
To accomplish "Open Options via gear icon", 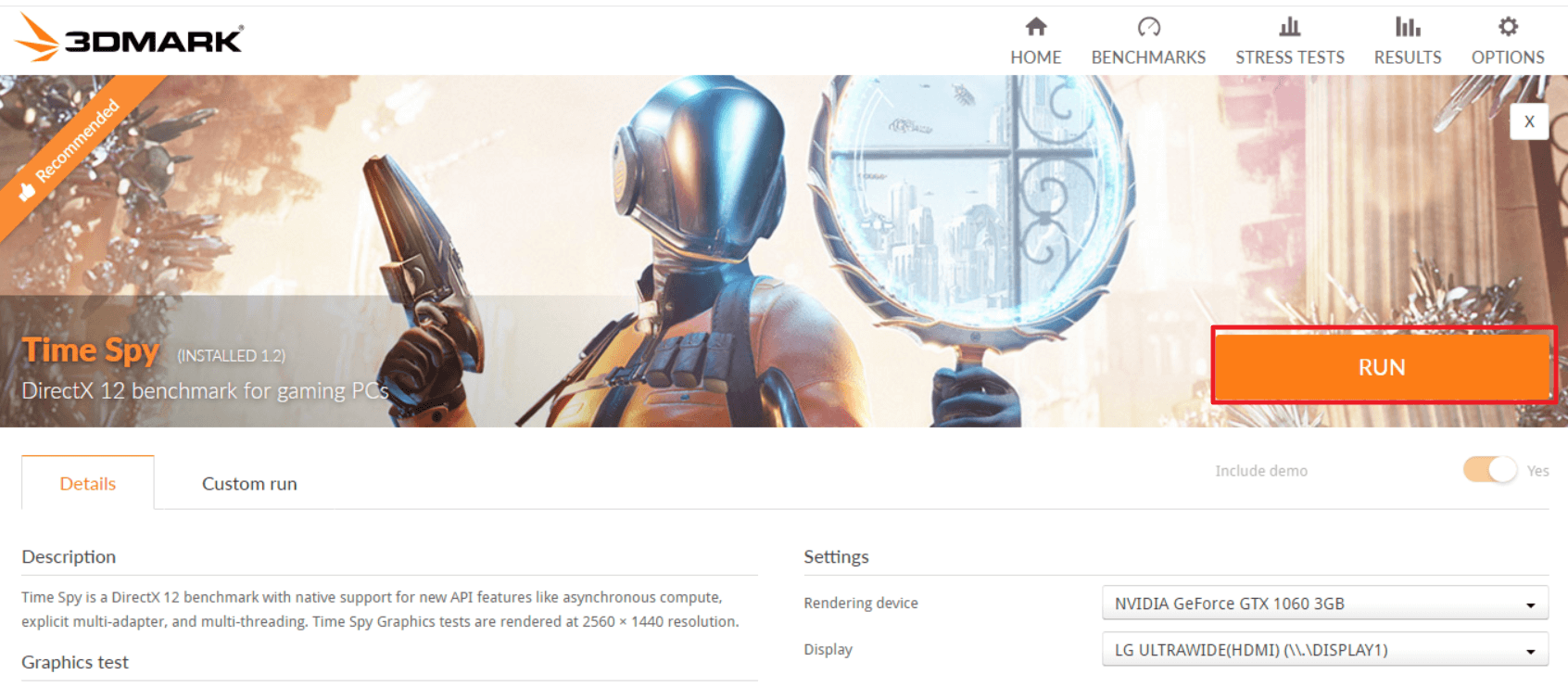I will pyautogui.click(x=1508, y=26).
